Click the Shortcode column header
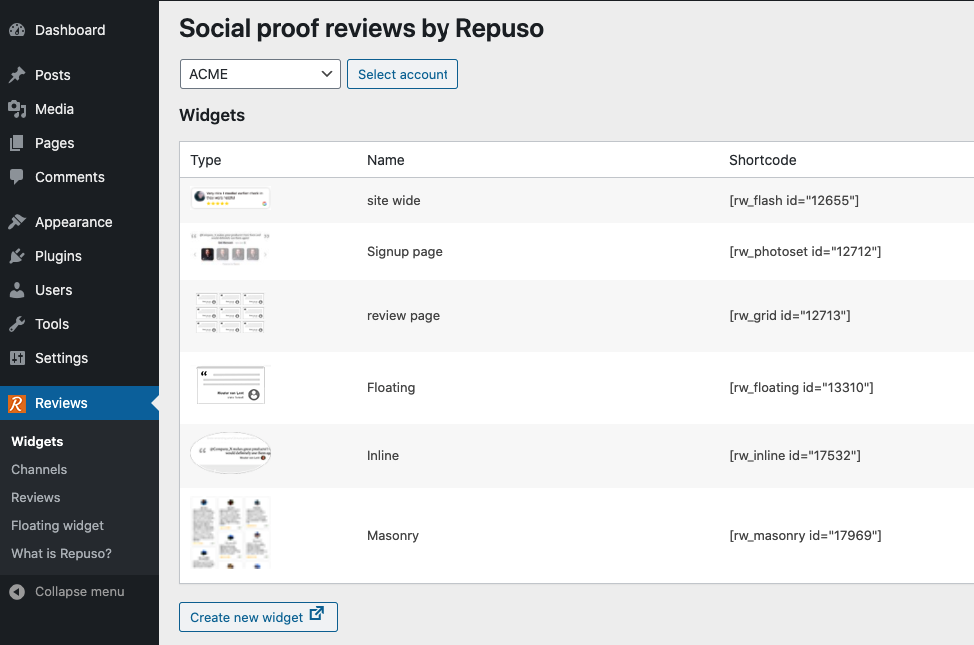 (763, 160)
